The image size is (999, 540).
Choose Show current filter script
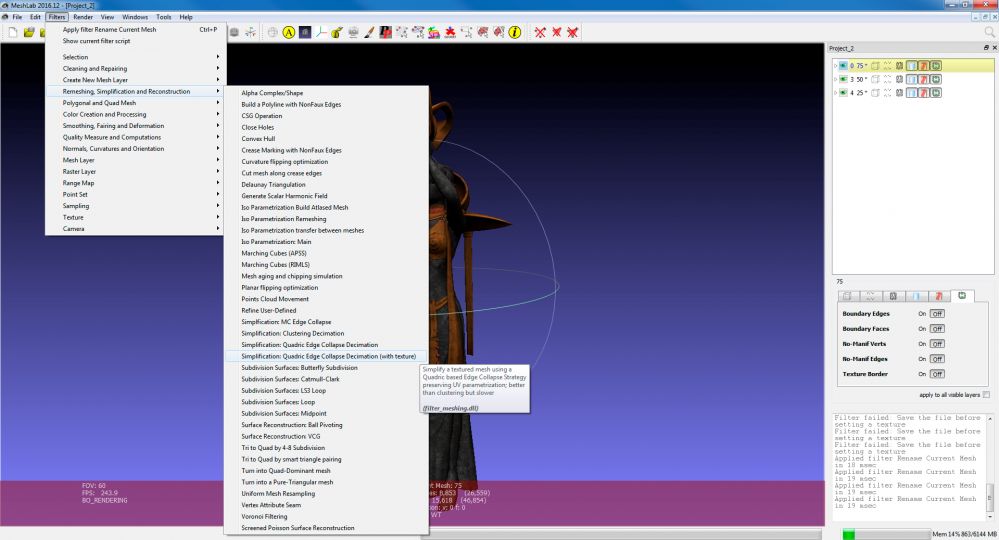(x=135, y=41)
